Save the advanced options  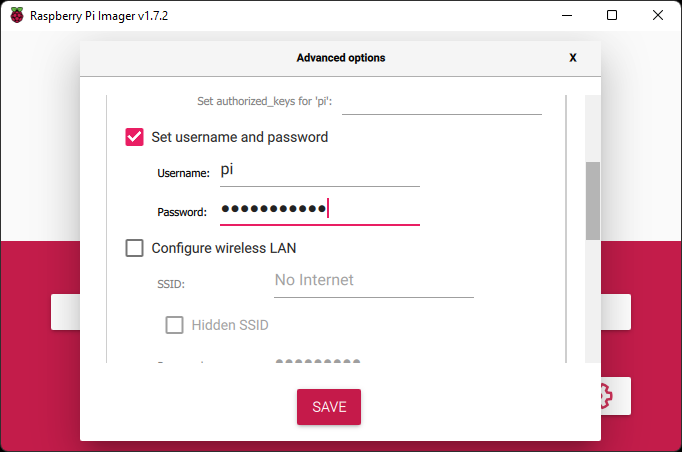(329, 407)
